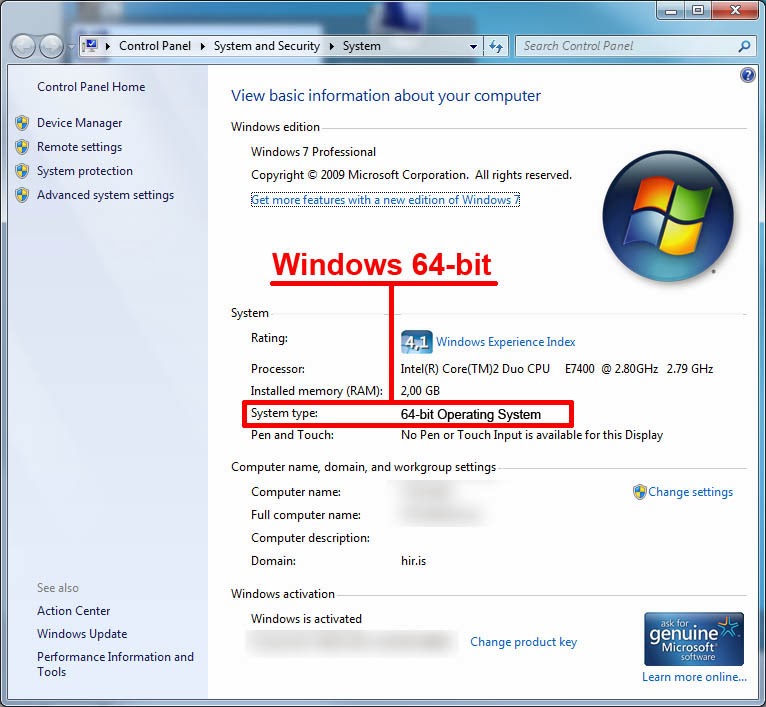Expand the arrow before Control Panel breadcrumb
Image resolution: width=766 pixels, height=707 pixels.
(108, 46)
